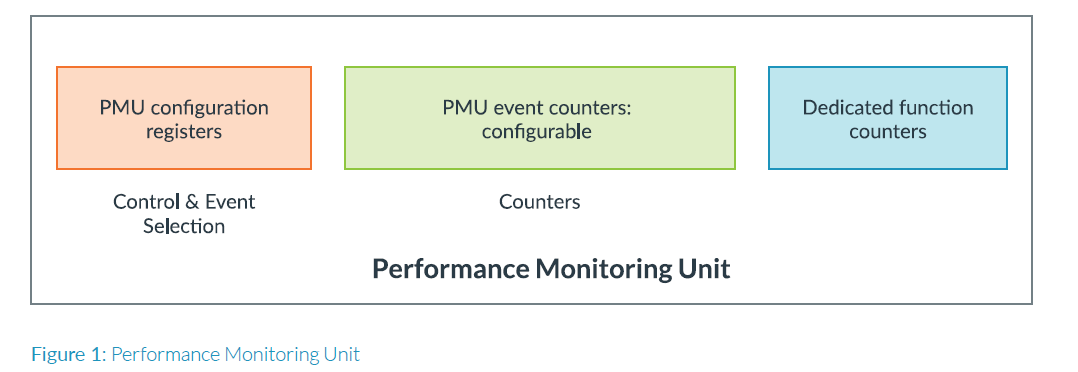Click the Control & Event Selection label
The width and height of the screenshot is (1078, 372).
point(184,213)
